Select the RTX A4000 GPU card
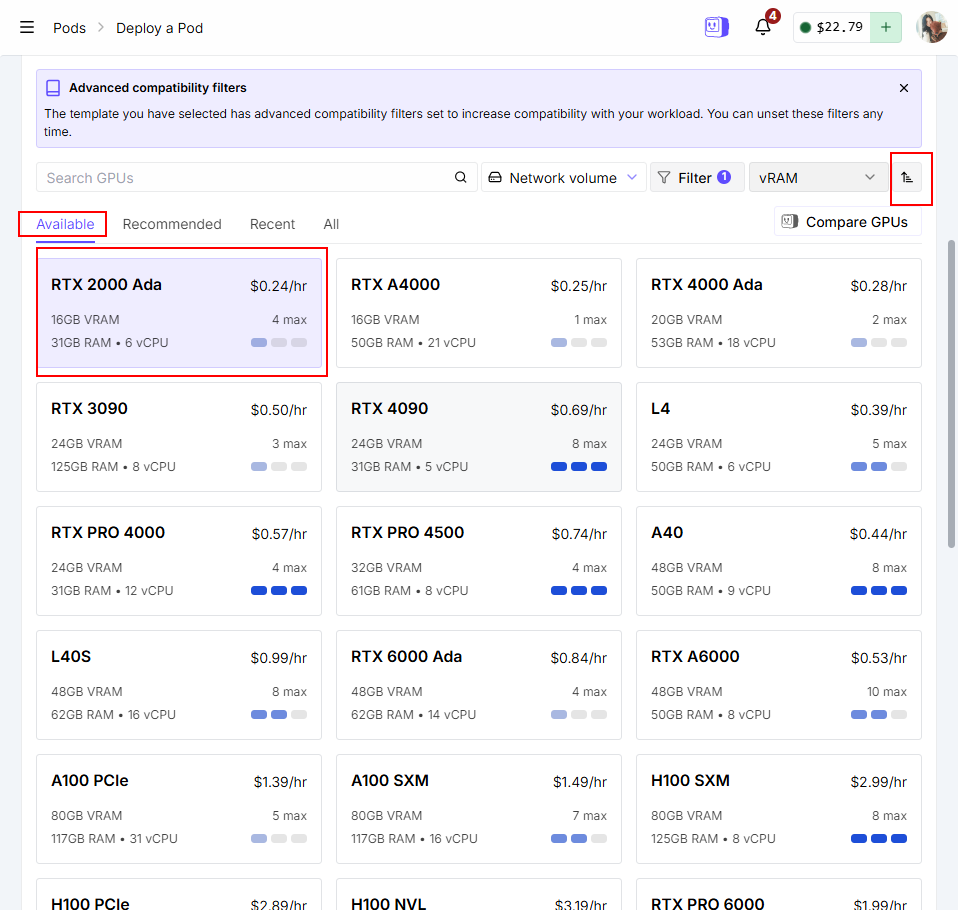The height and width of the screenshot is (910, 958). (x=478, y=313)
